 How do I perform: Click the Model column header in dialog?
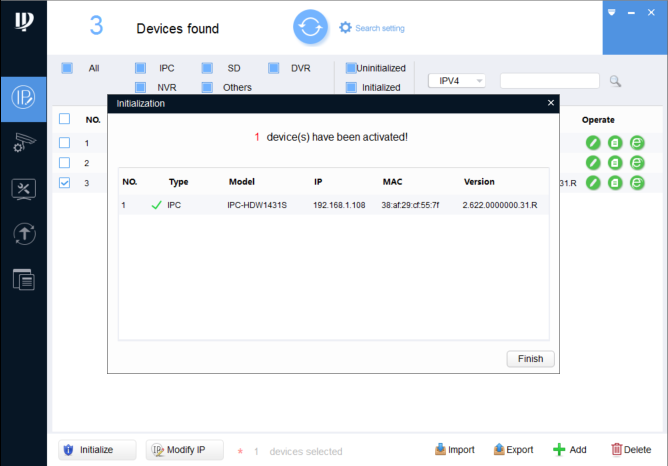(242, 182)
